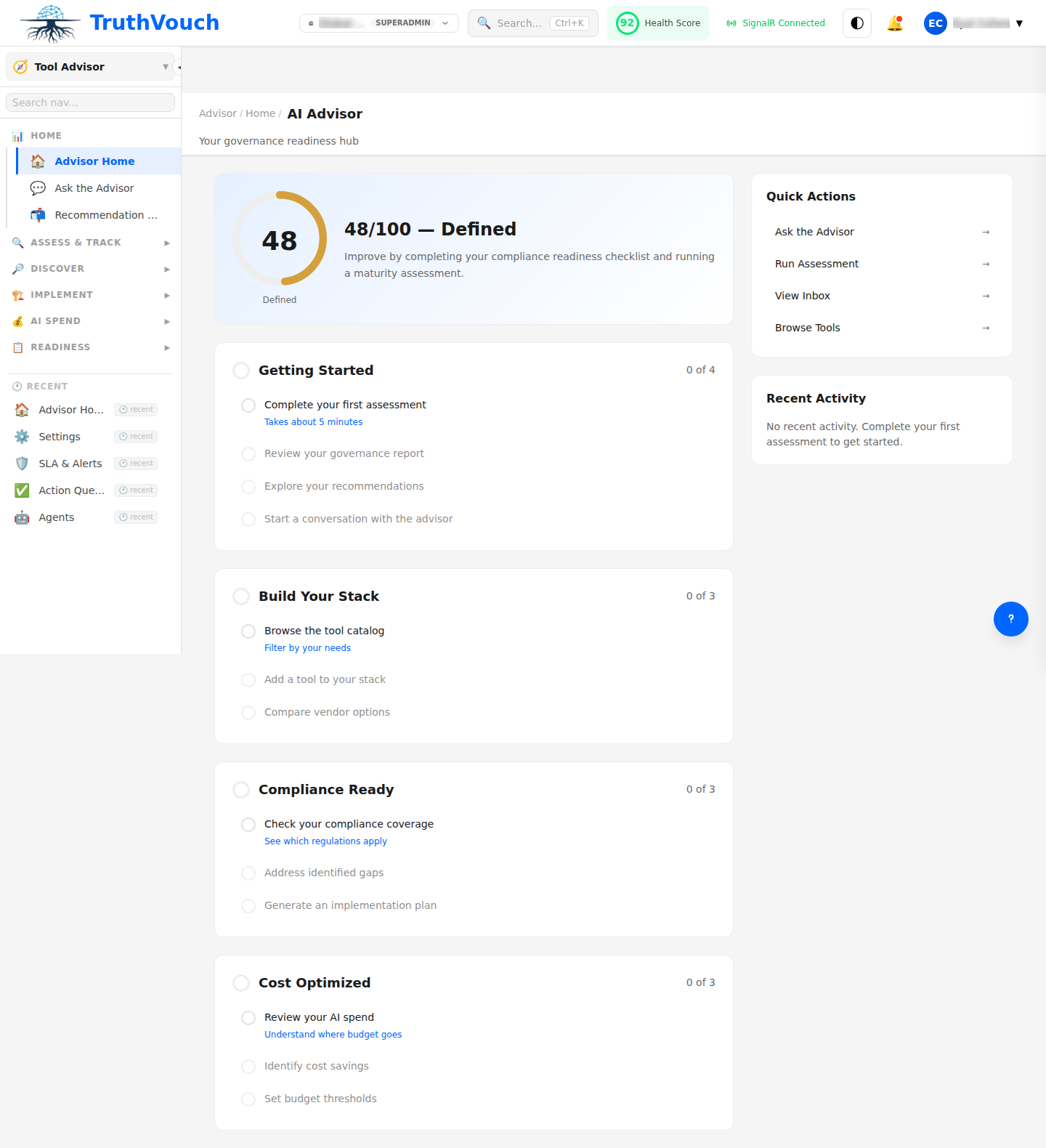The image size is (1046, 1148).
Task: Check the Compliance Ready section circle
Action: click(x=241, y=790)
